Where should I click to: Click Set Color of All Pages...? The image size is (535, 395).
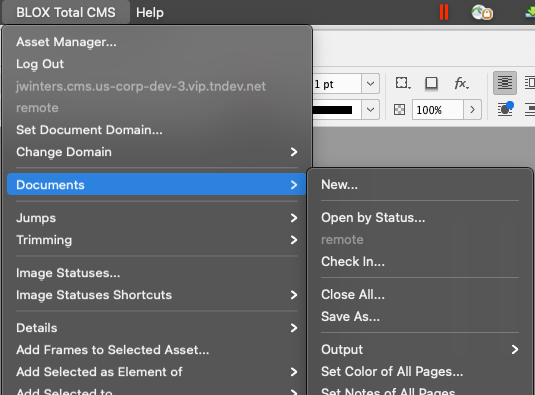coord(420,371)
